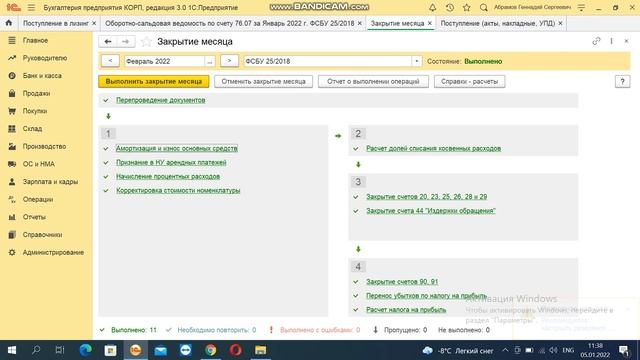
Task: Launch Microsoft Edge from taskbar
Action: [85, 350]
